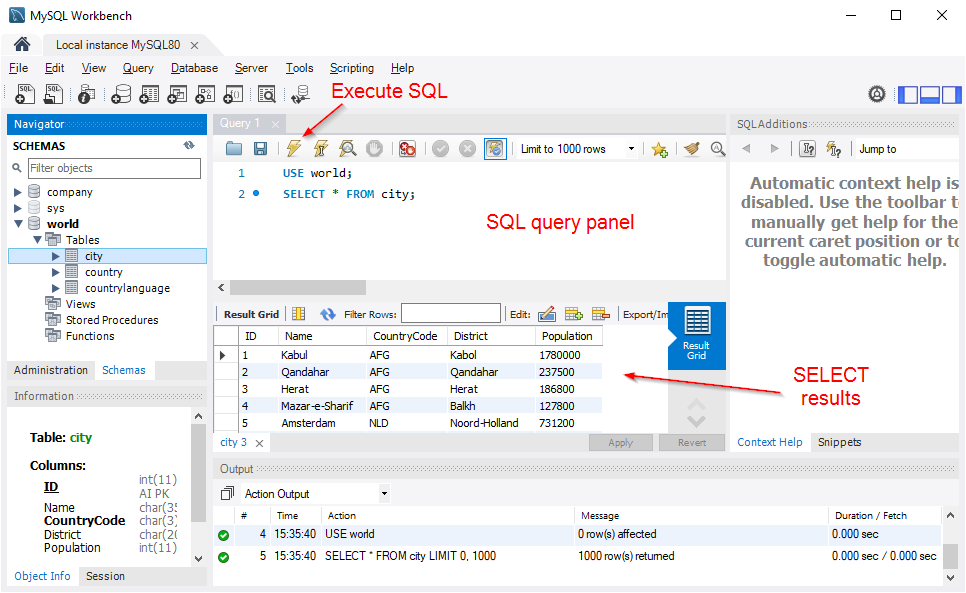Expand the countrylanguage table node

tap(56, 288)
